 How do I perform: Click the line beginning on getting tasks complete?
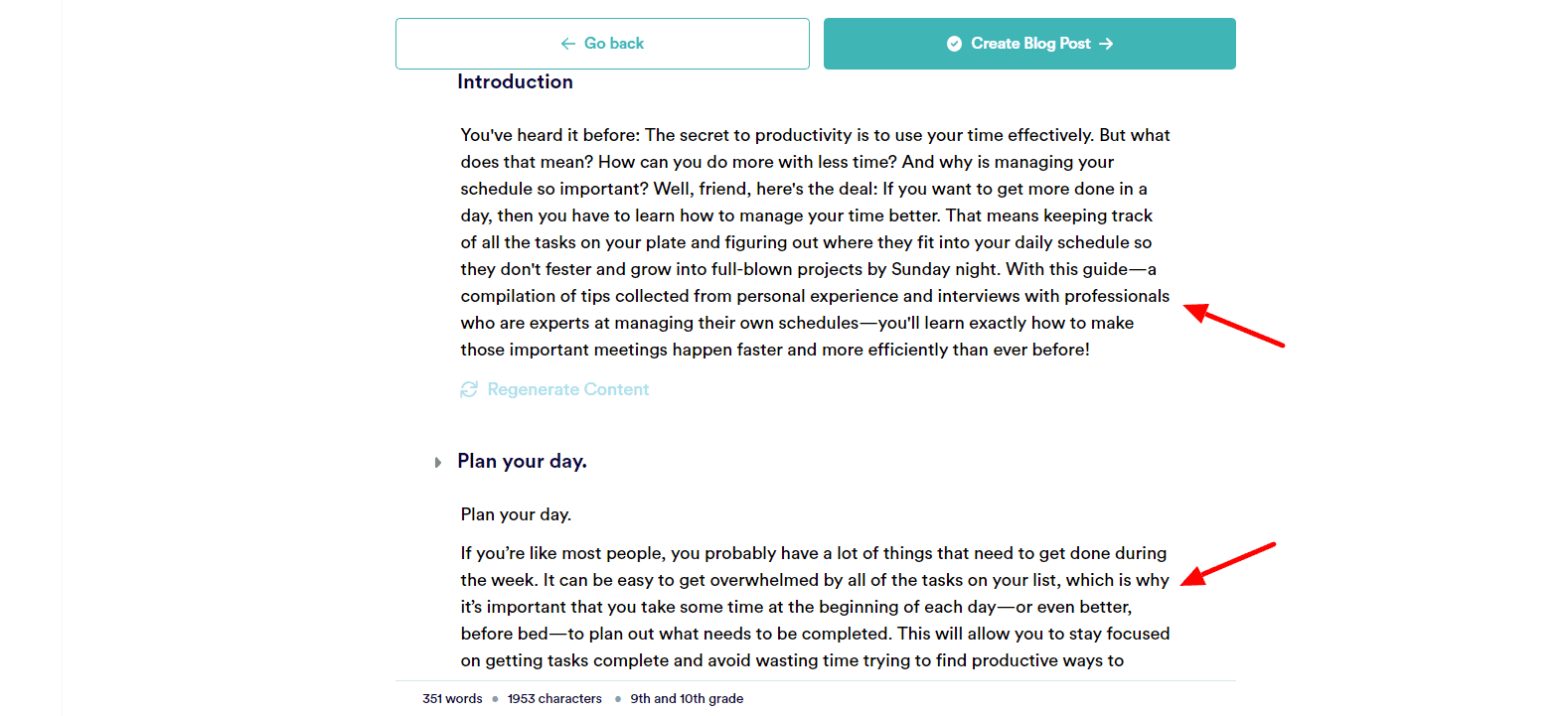click(792, 660)
